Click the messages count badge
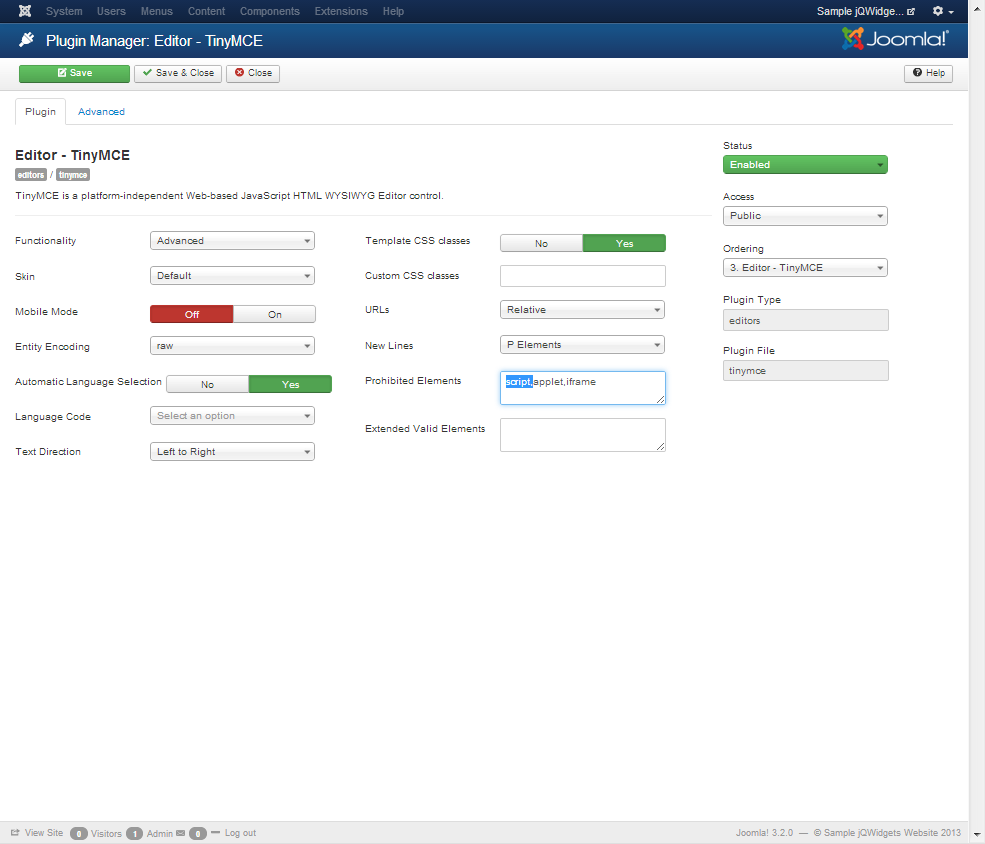Screen dimensions: 985x844 click(197, 833)
